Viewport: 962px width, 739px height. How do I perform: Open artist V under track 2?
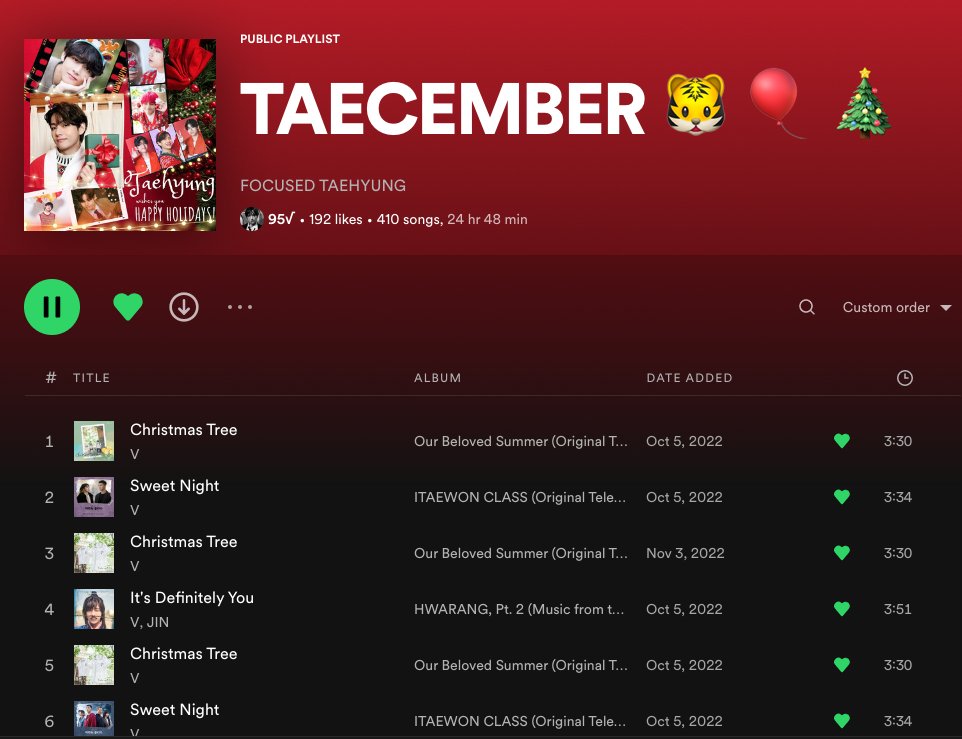coord(134,510)
